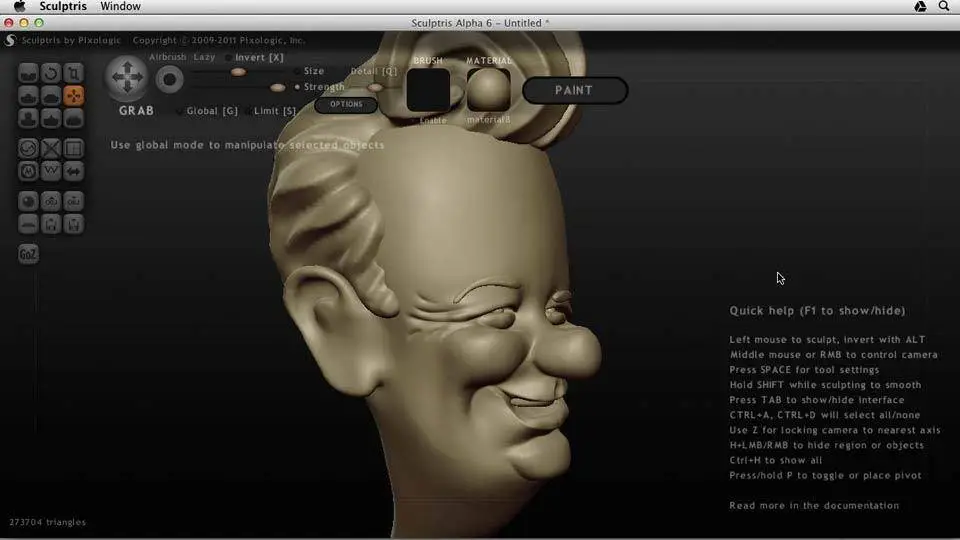Open the Sculptris menu
The width and height of the screenshot is (960, 540).
[63, 7]
